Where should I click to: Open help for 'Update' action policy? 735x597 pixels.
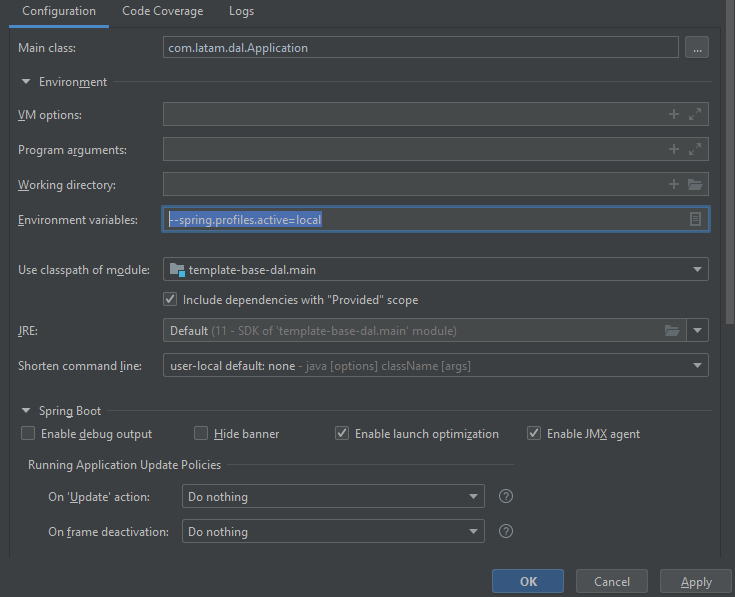[x=506, y=496]
